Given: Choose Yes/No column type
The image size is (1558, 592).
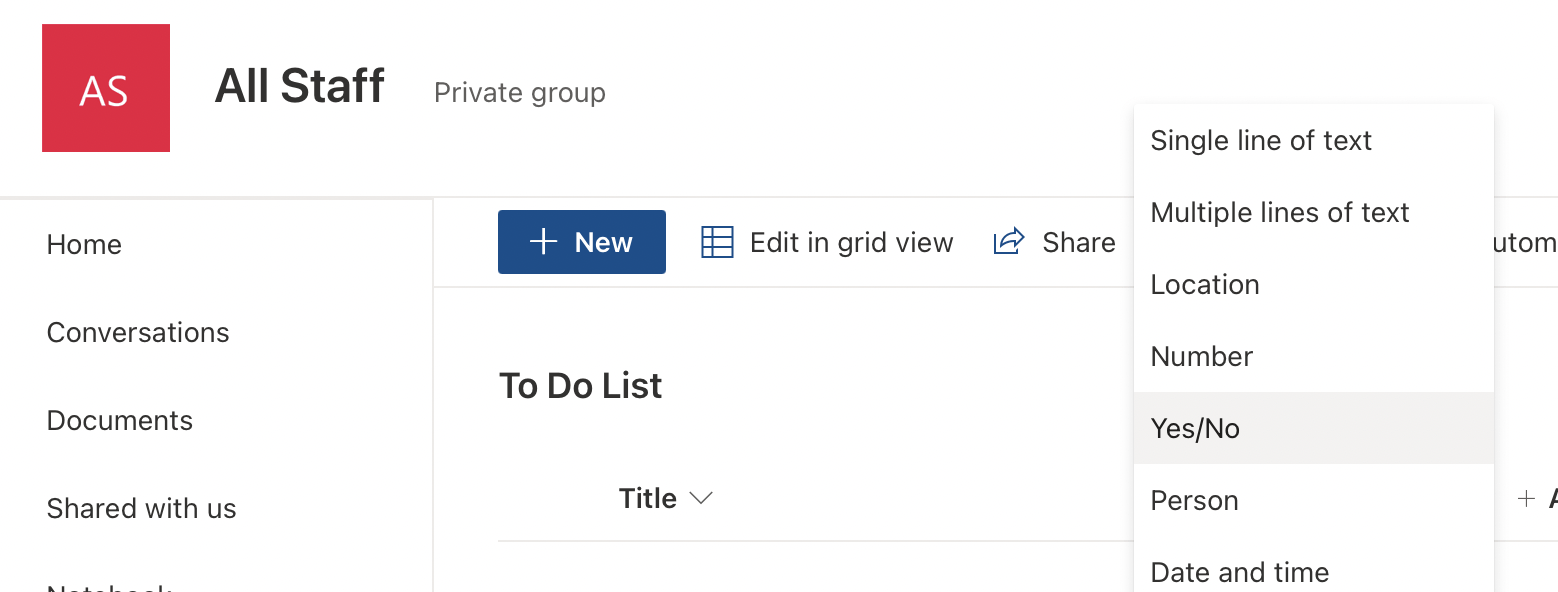Looking at the screenshot, I should [1195, 428].
